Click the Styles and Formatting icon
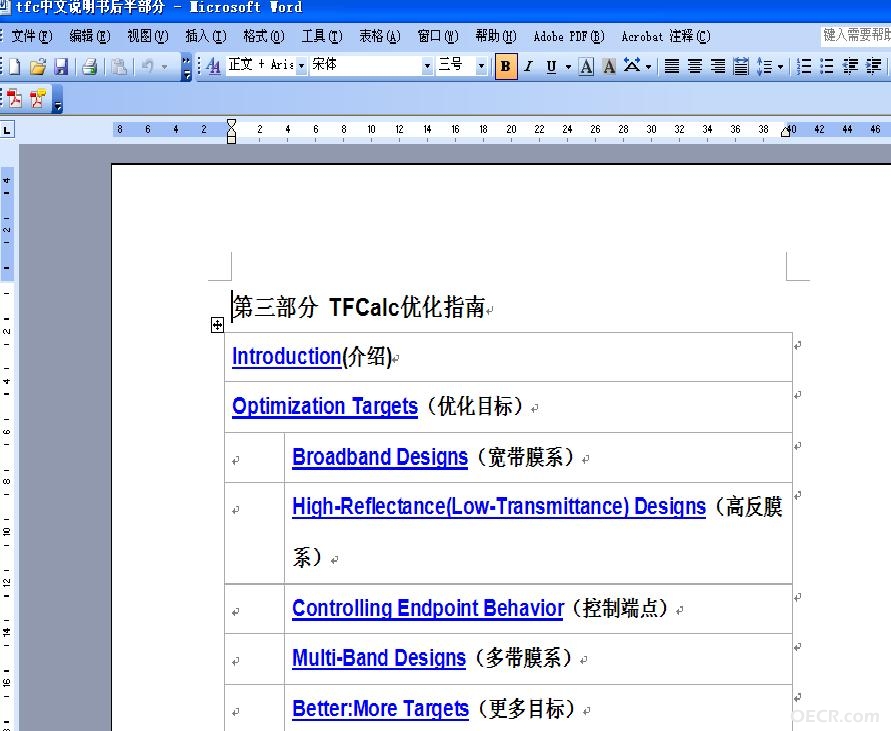 pyautogui.click(x=213, y=66)
